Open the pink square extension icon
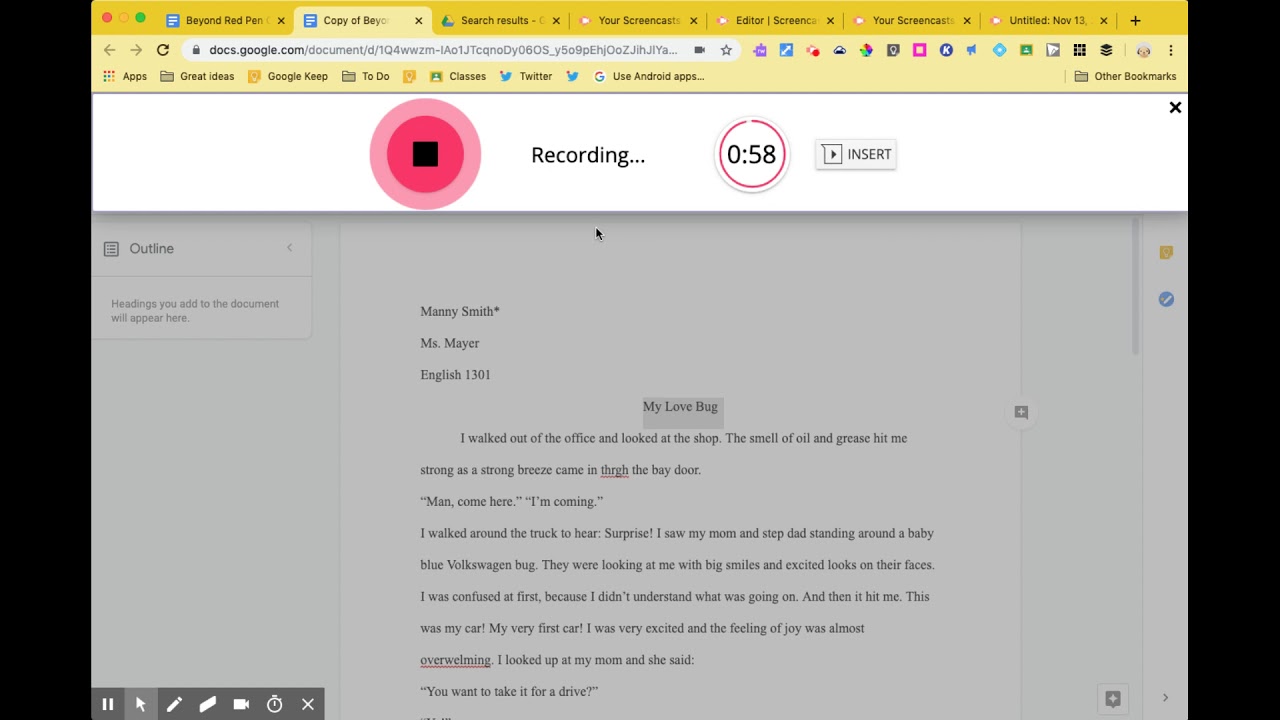Image resolution: width=1280 pixels, height=720 pixels. coord(920,50)
